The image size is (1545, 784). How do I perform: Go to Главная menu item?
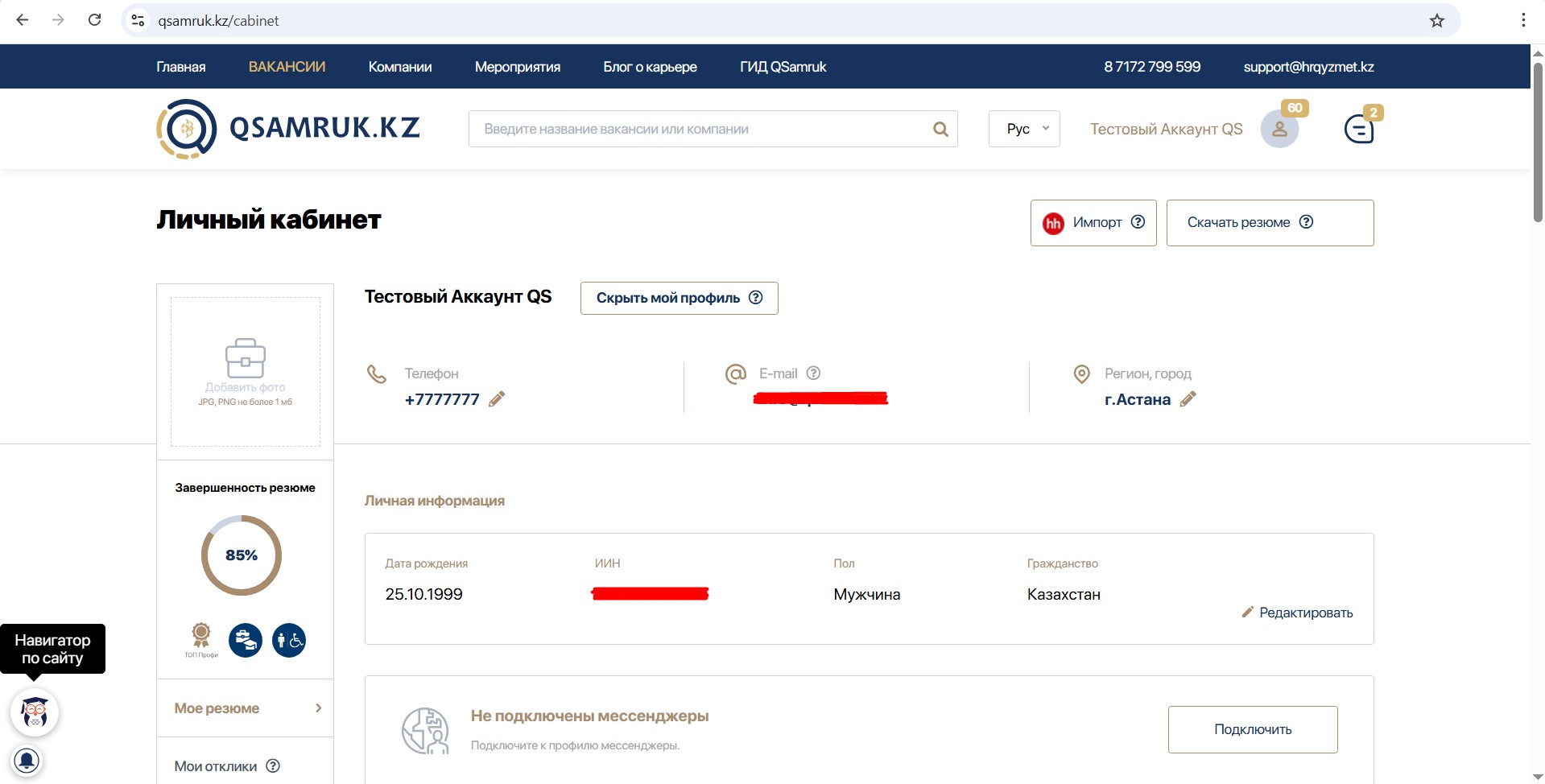pos(181,67)
